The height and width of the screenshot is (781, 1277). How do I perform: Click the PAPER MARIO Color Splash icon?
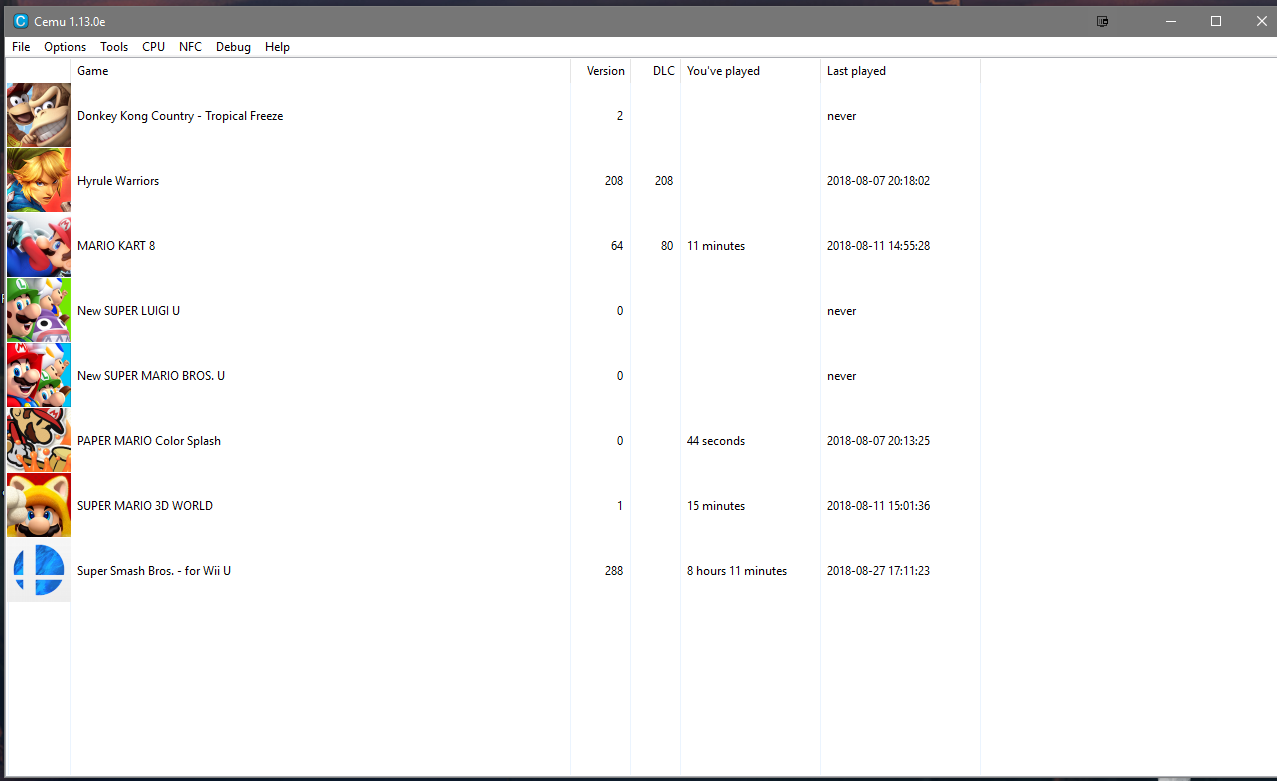[39, 440]
